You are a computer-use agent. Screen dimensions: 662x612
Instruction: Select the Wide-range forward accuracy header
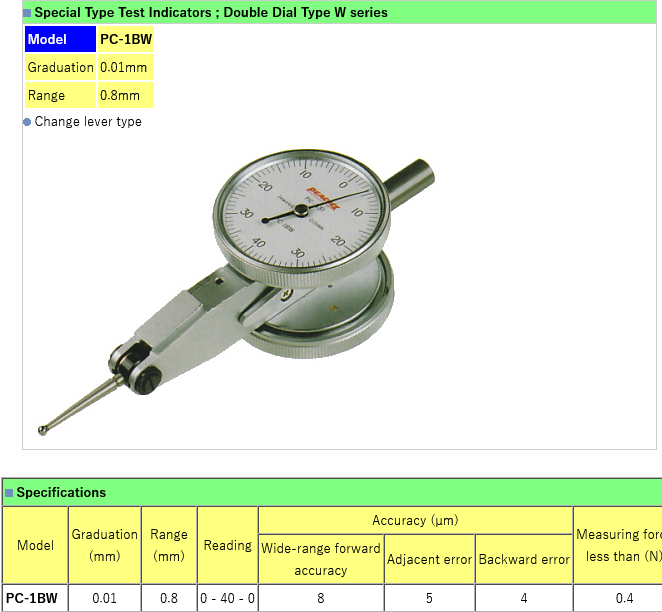321,559
